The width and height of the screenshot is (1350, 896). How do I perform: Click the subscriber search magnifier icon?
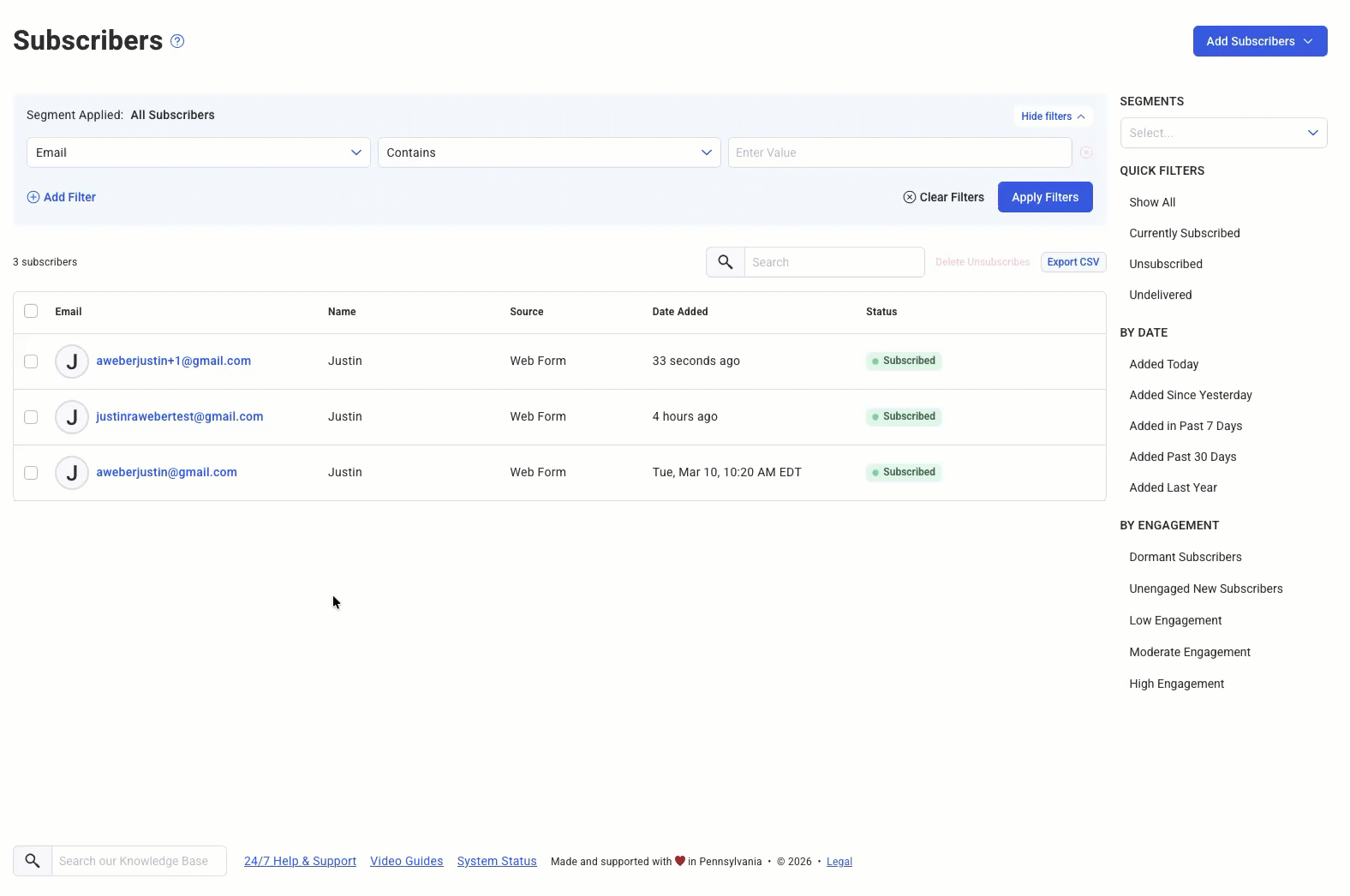click(x=725, y=262)
